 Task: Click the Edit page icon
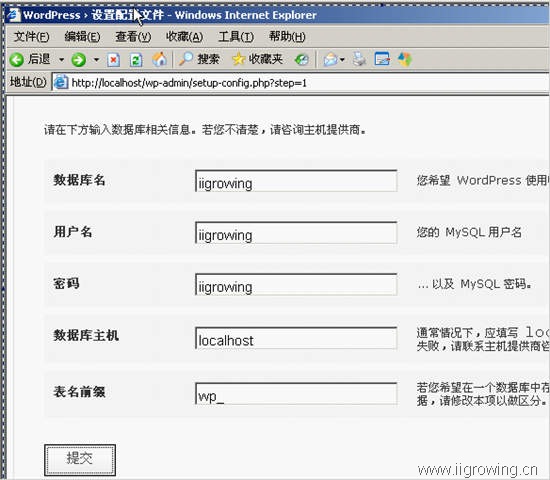382,59
